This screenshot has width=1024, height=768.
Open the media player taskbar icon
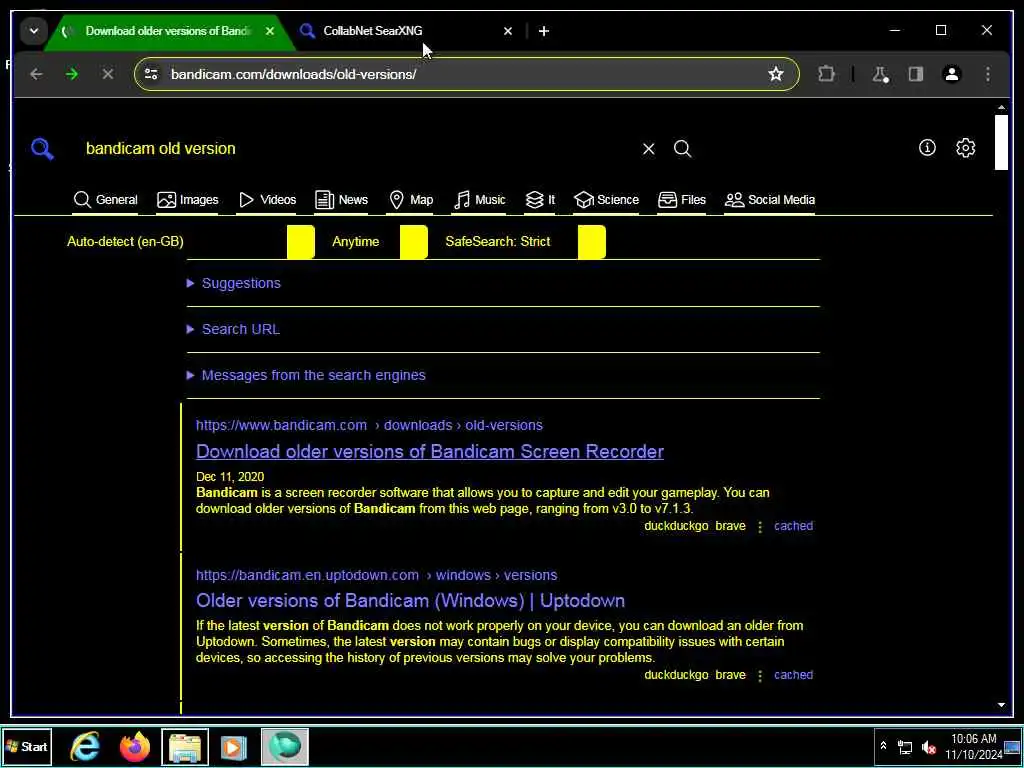click(x=234, y=746)
